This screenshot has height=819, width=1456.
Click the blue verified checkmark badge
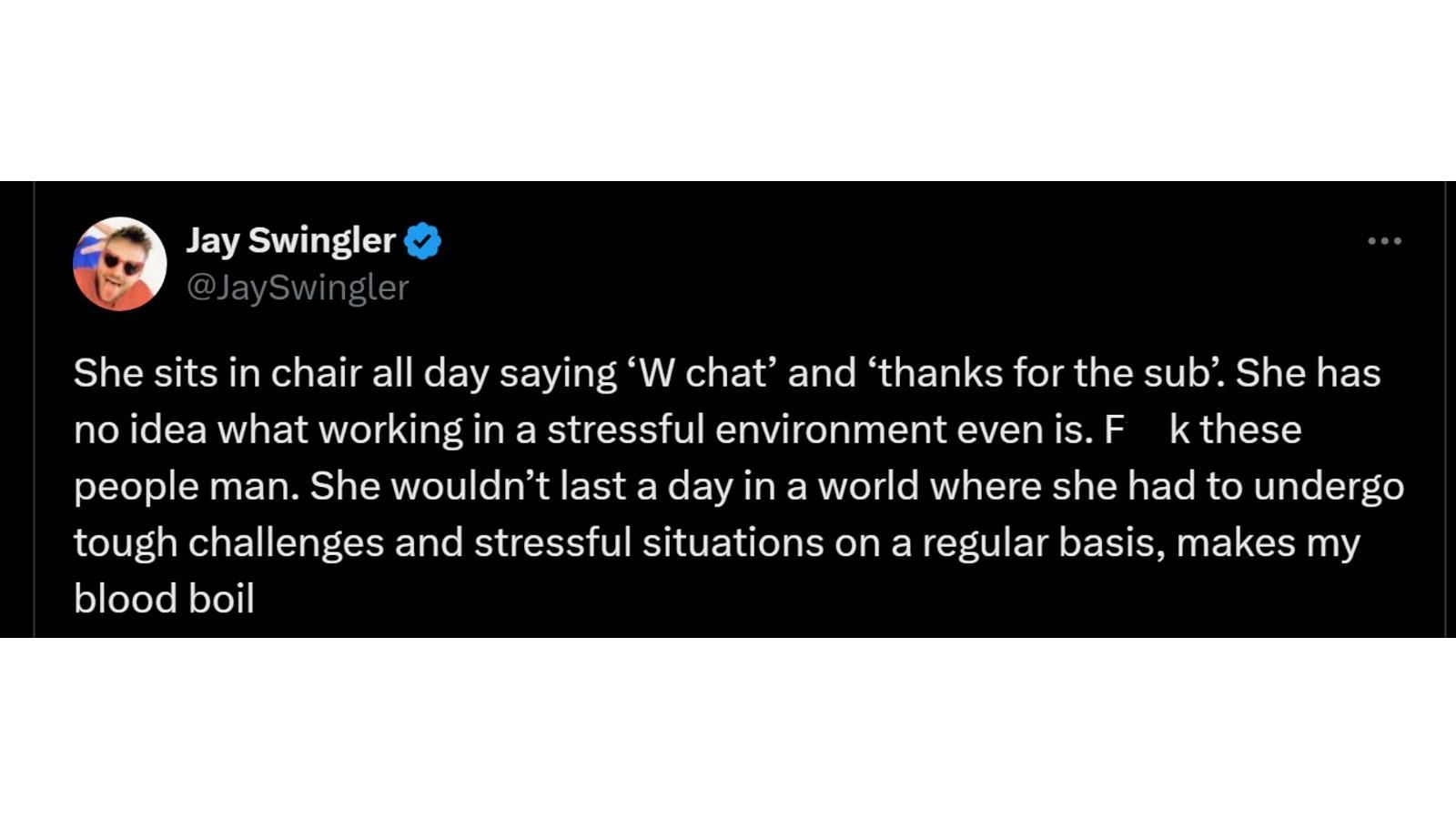click(422, 241)
